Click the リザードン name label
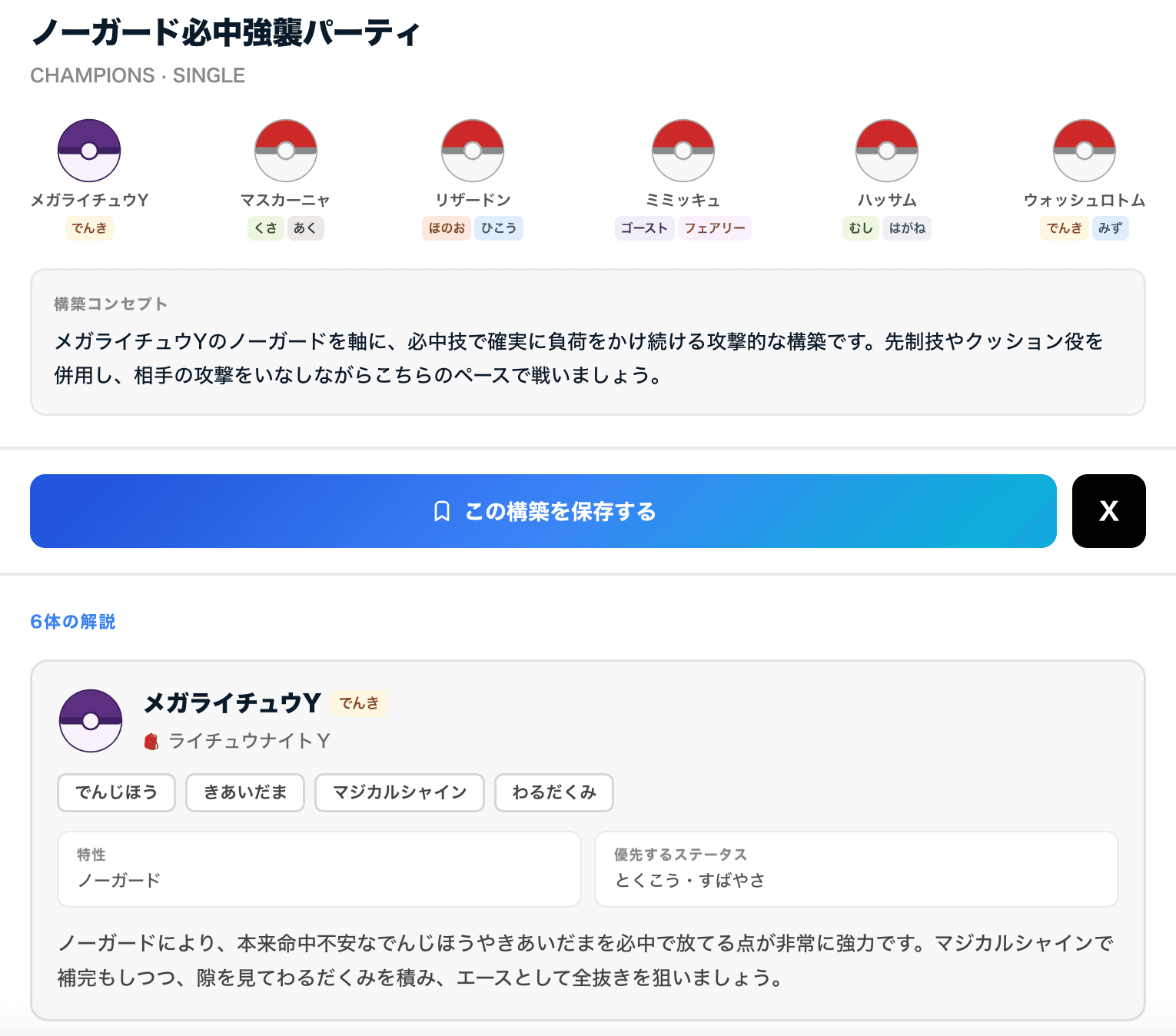 coord(473,200)
